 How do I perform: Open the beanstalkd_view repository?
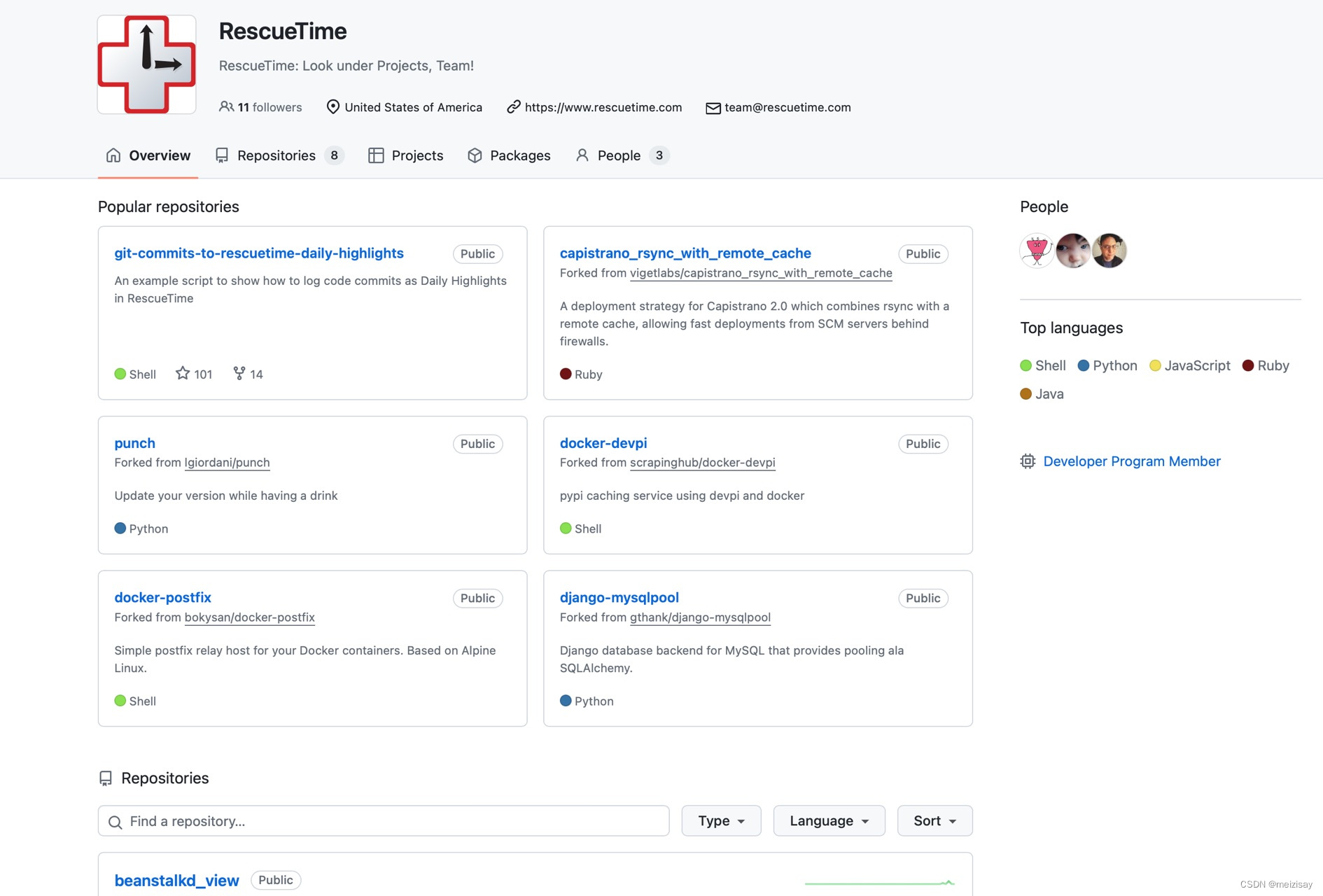177,881
